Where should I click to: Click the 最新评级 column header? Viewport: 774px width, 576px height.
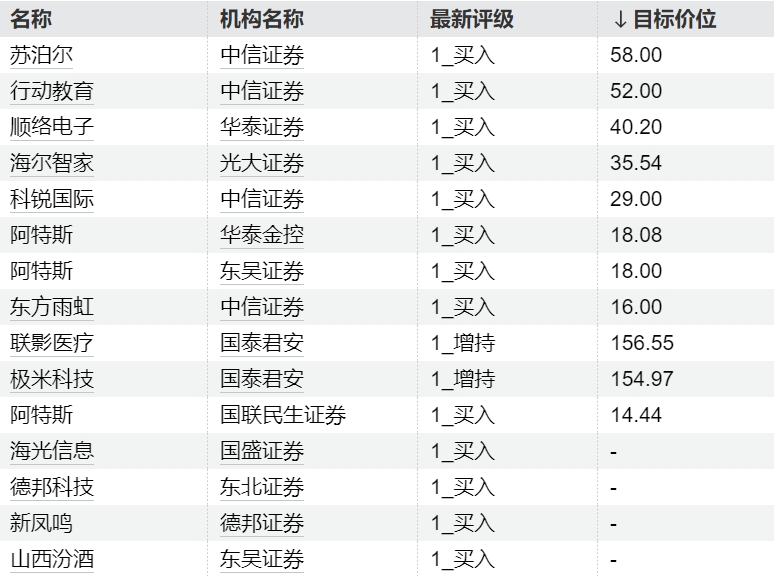tap(472, 19)
